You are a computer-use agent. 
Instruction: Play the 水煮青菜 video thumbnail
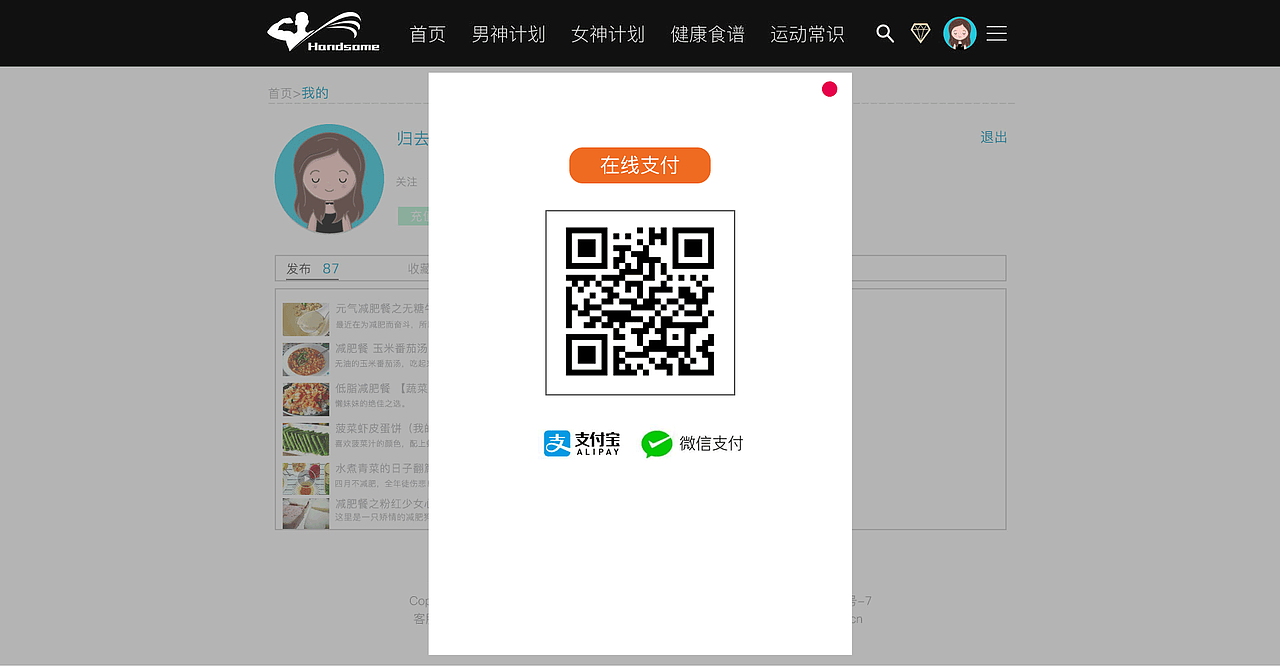coord(306,479)
